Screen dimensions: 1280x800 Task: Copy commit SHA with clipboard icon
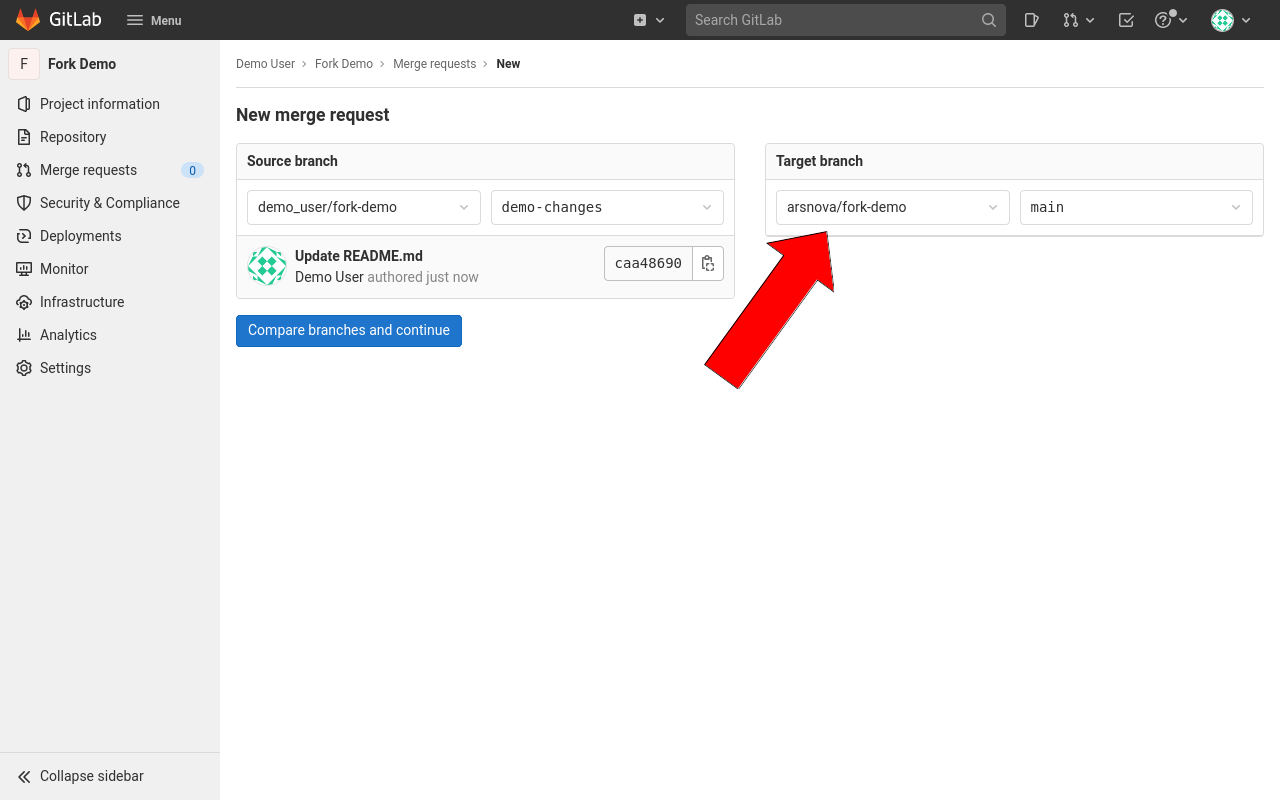point(708,263)
